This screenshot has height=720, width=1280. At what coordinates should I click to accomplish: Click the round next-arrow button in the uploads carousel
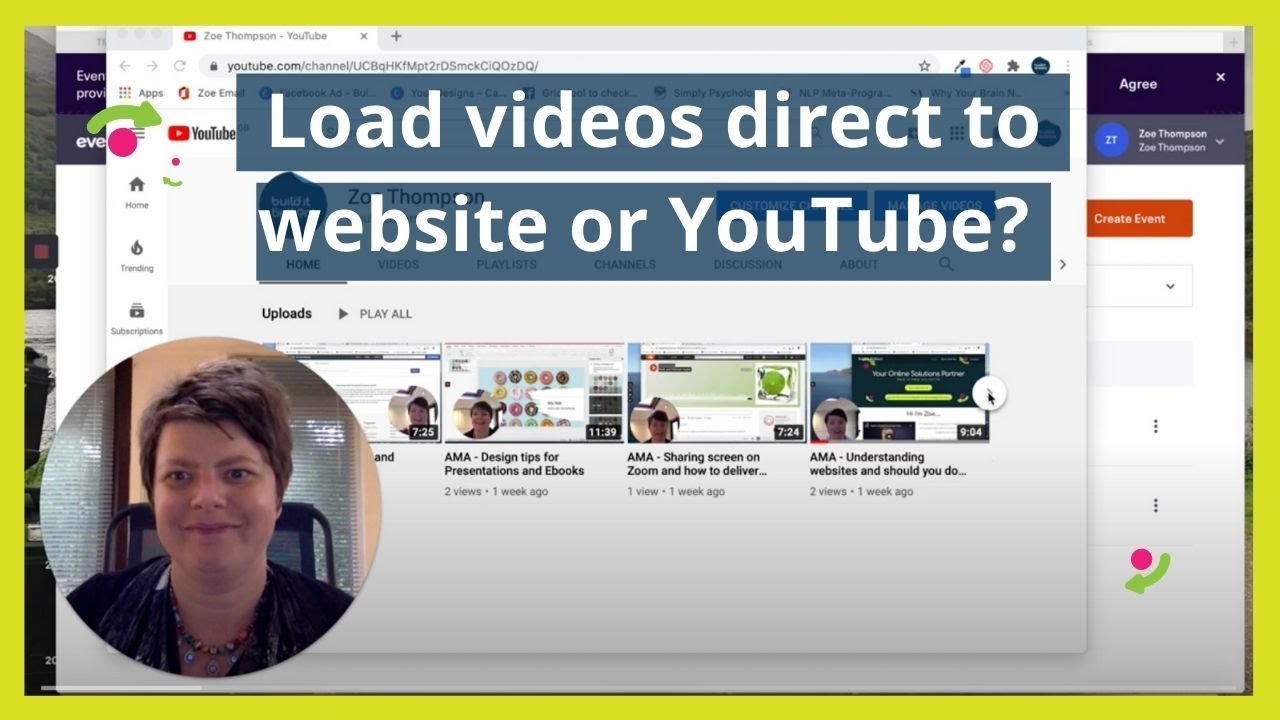[989, 394]
